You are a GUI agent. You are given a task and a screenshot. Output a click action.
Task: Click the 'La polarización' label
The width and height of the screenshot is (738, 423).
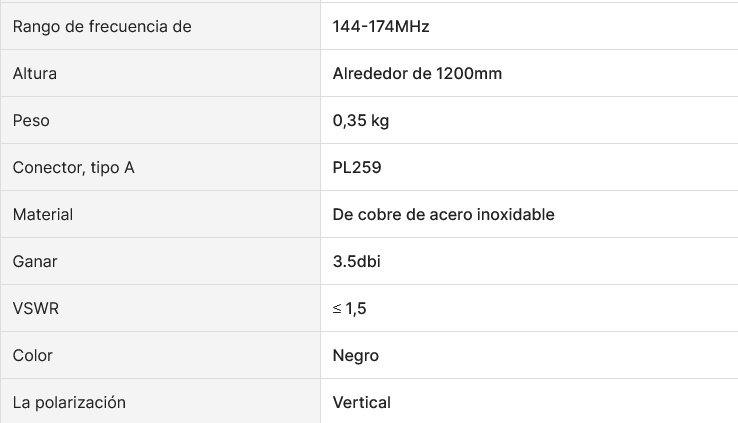(69, 402)
